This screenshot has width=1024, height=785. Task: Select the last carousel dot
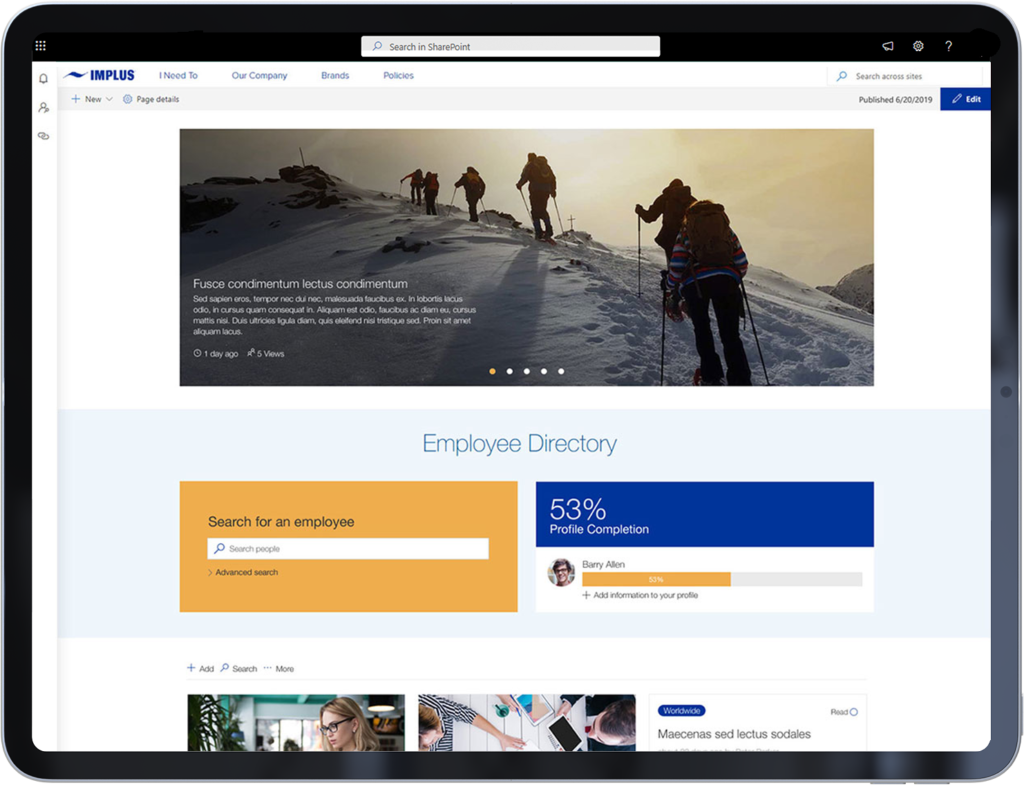coord(561,371)
